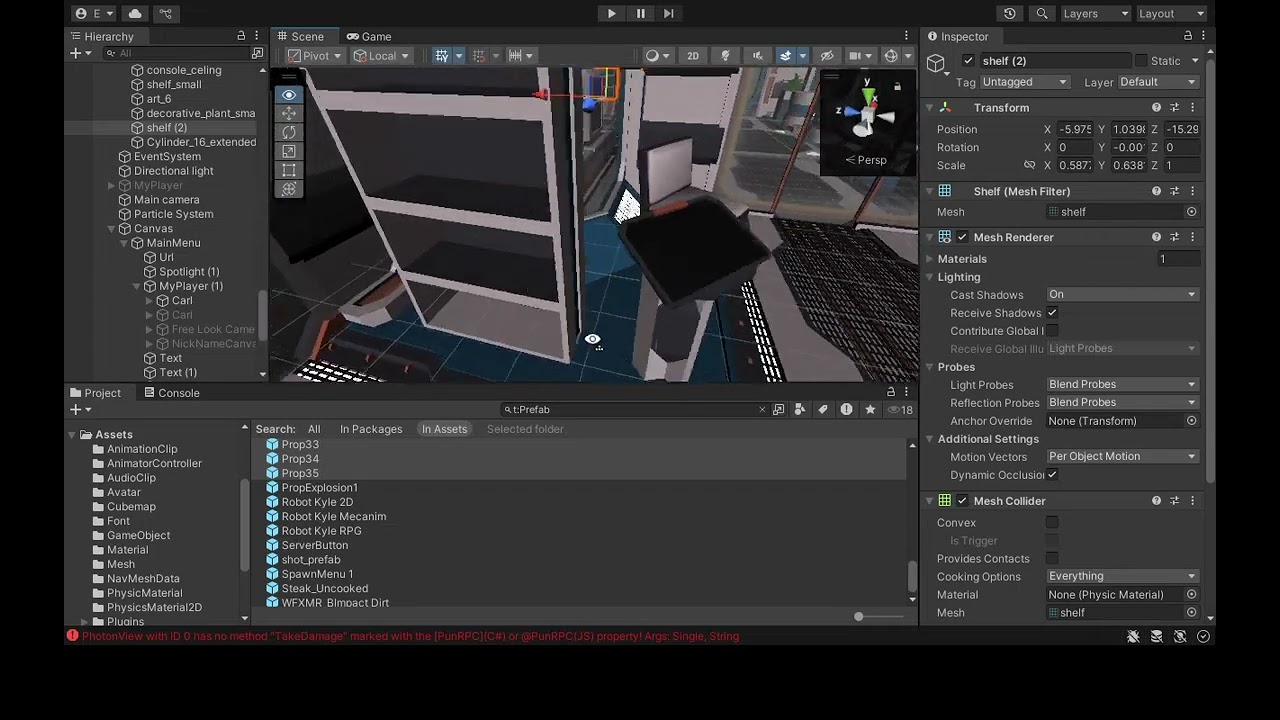Toggle the Static checkbox
This screenshot has height=720, width=1280.
(x=1141, y=61)
